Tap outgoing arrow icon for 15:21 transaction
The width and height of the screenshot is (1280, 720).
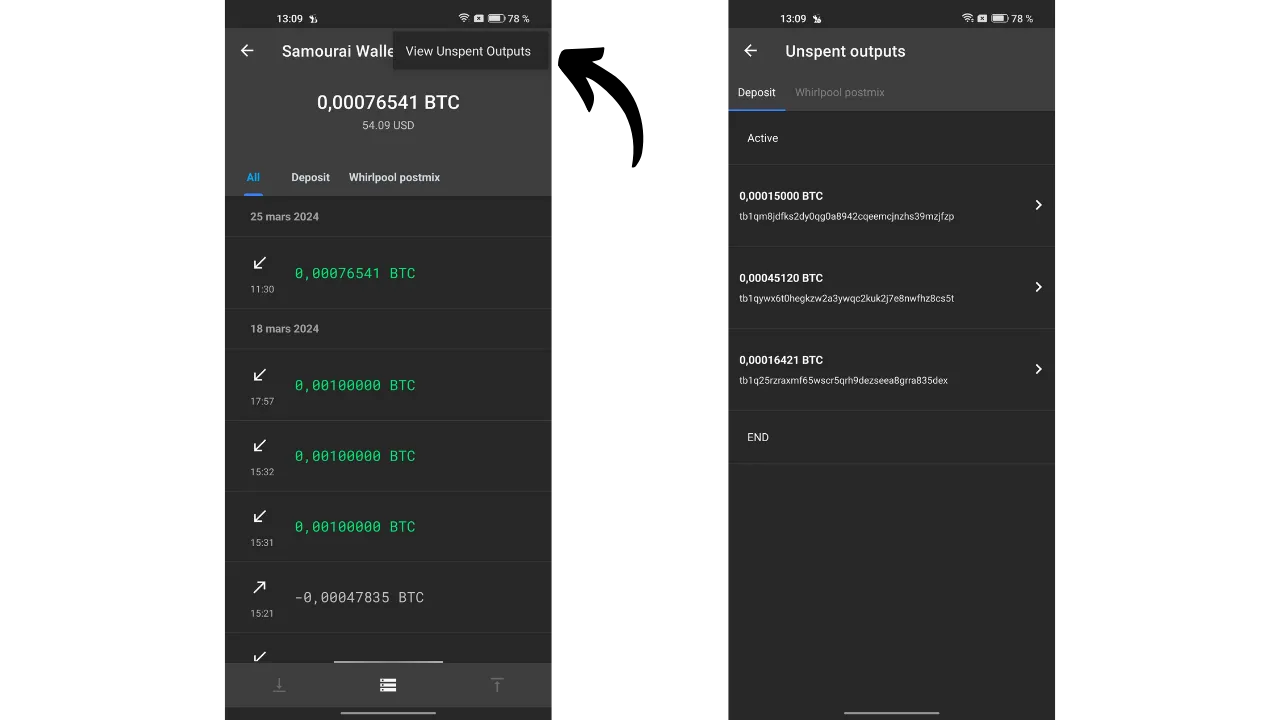(260, 587)
